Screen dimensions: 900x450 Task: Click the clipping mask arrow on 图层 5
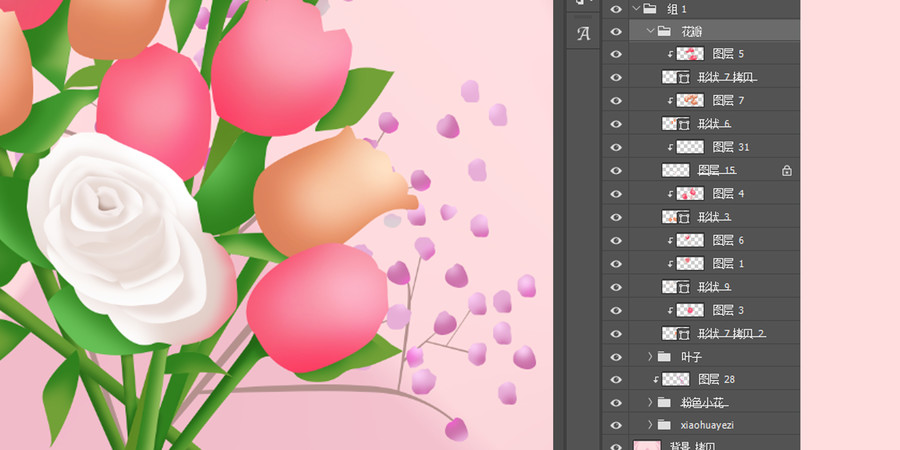pyautogui.click(x=670, y=55)
